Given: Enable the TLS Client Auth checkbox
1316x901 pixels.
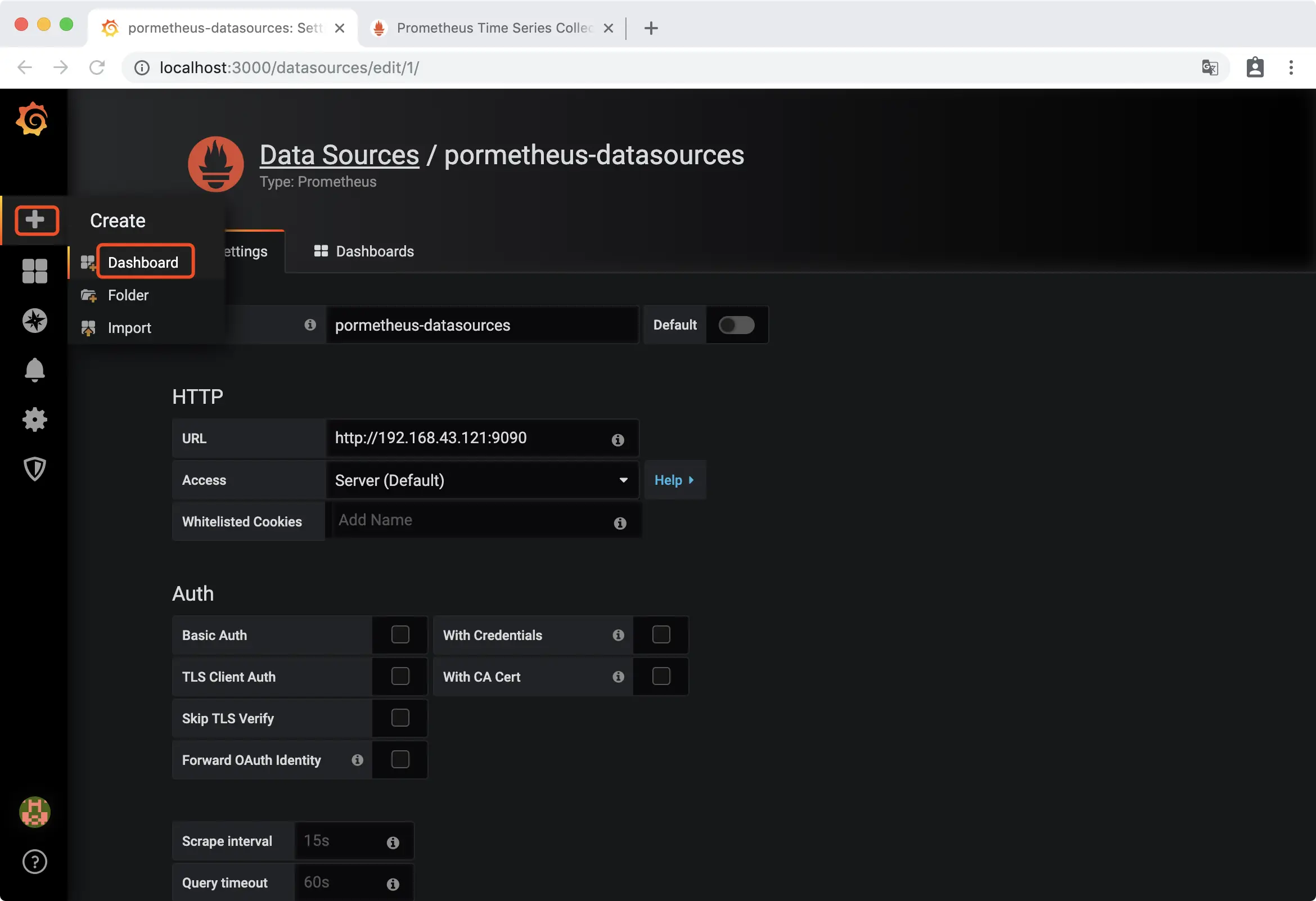Looking at the screenshot, I should 400,676.
